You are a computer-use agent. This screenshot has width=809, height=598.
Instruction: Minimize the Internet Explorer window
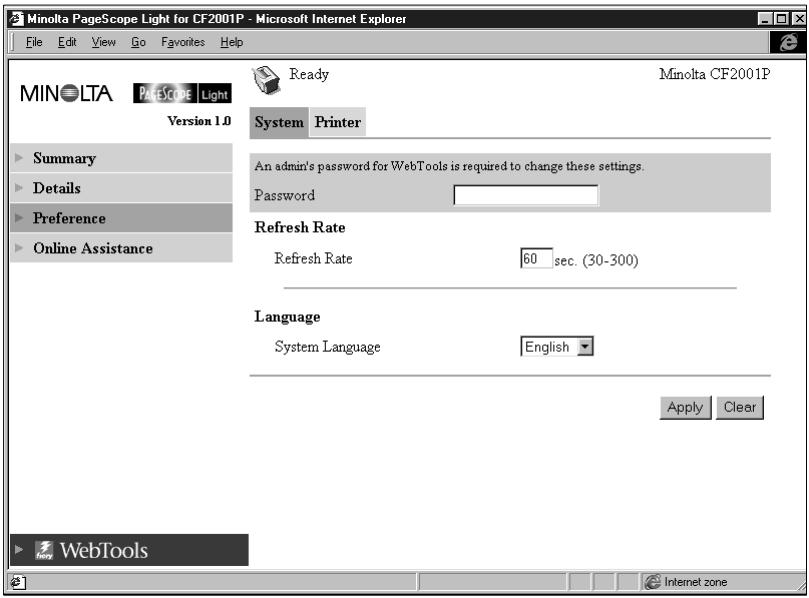point(766,19)
